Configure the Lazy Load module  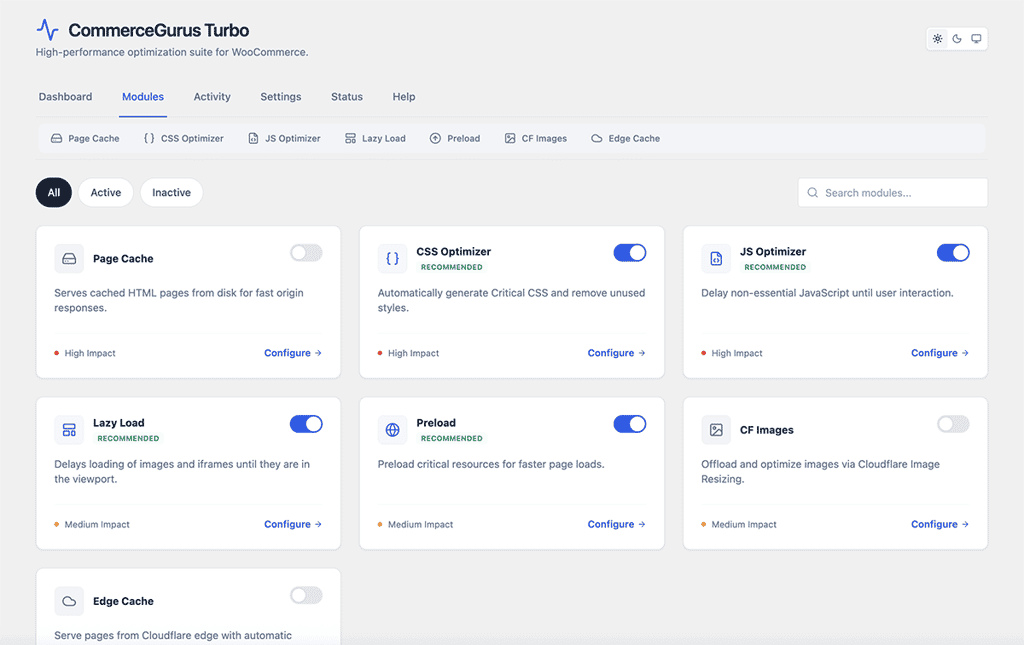point(293,524)
